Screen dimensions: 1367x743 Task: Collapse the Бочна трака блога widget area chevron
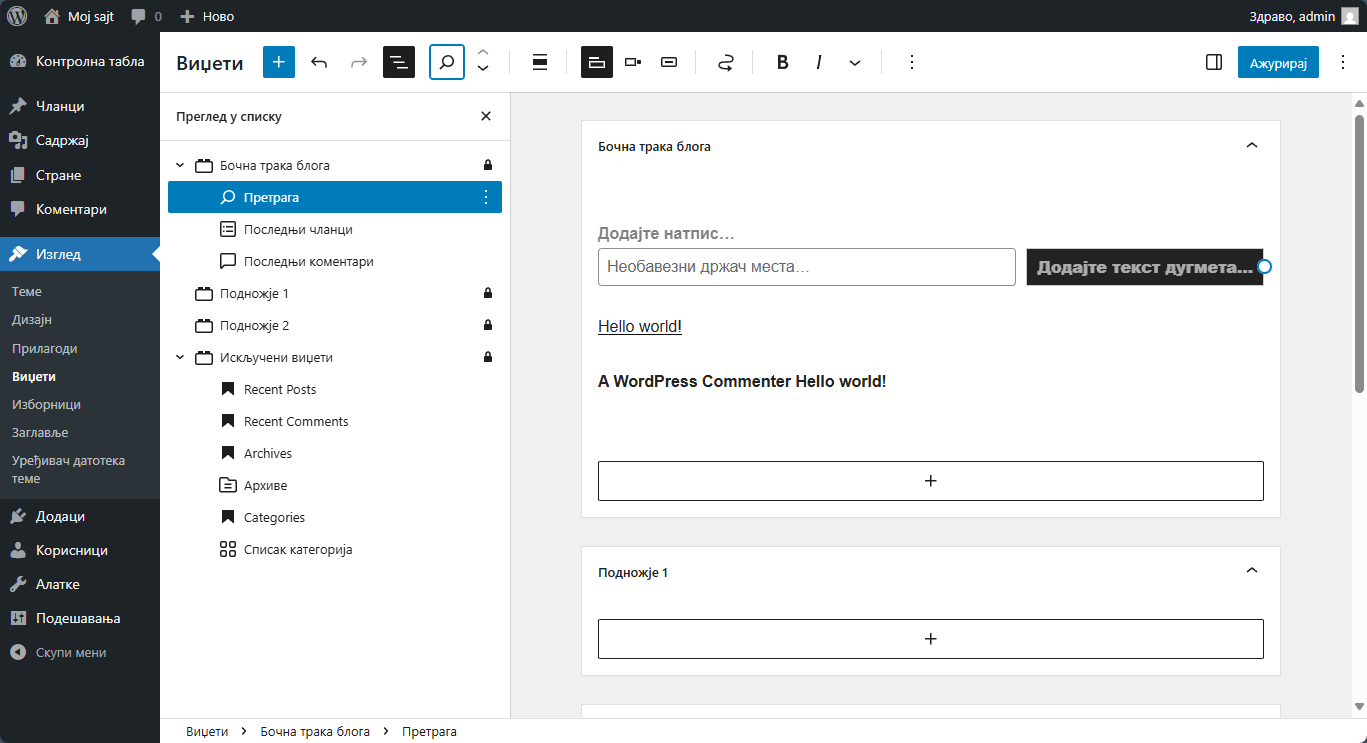1251,145
